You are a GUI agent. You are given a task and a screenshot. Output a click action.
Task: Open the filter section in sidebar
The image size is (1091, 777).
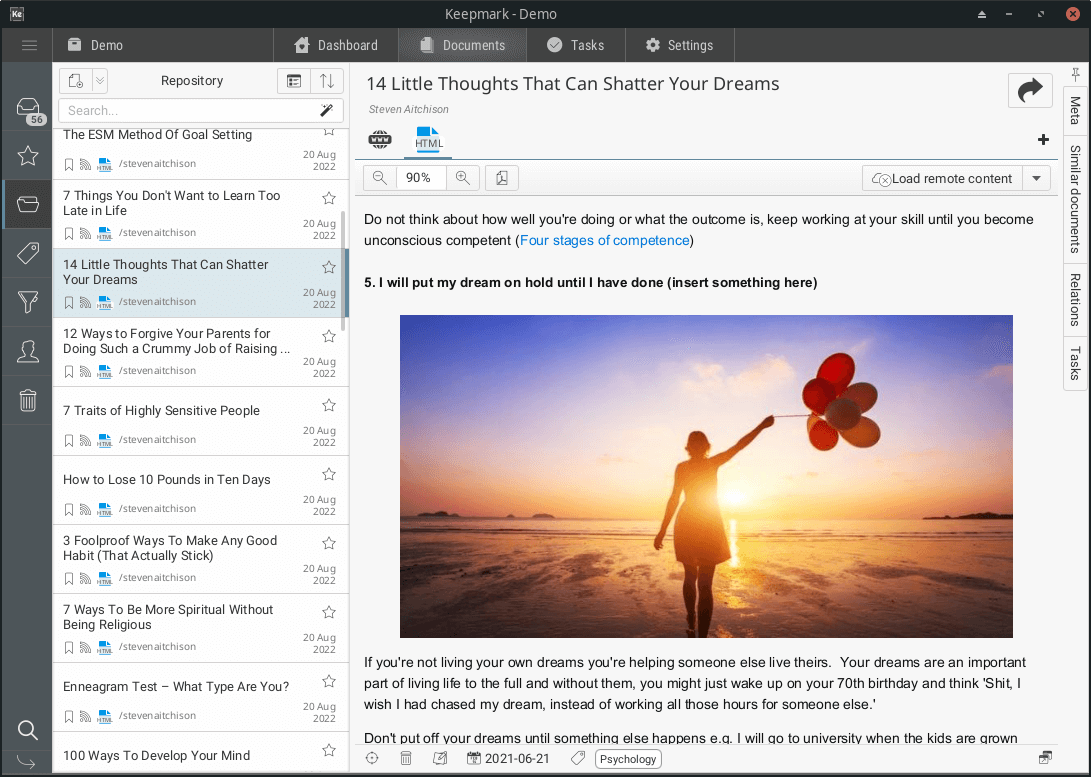pyautogui.click(x=28, y=302)
